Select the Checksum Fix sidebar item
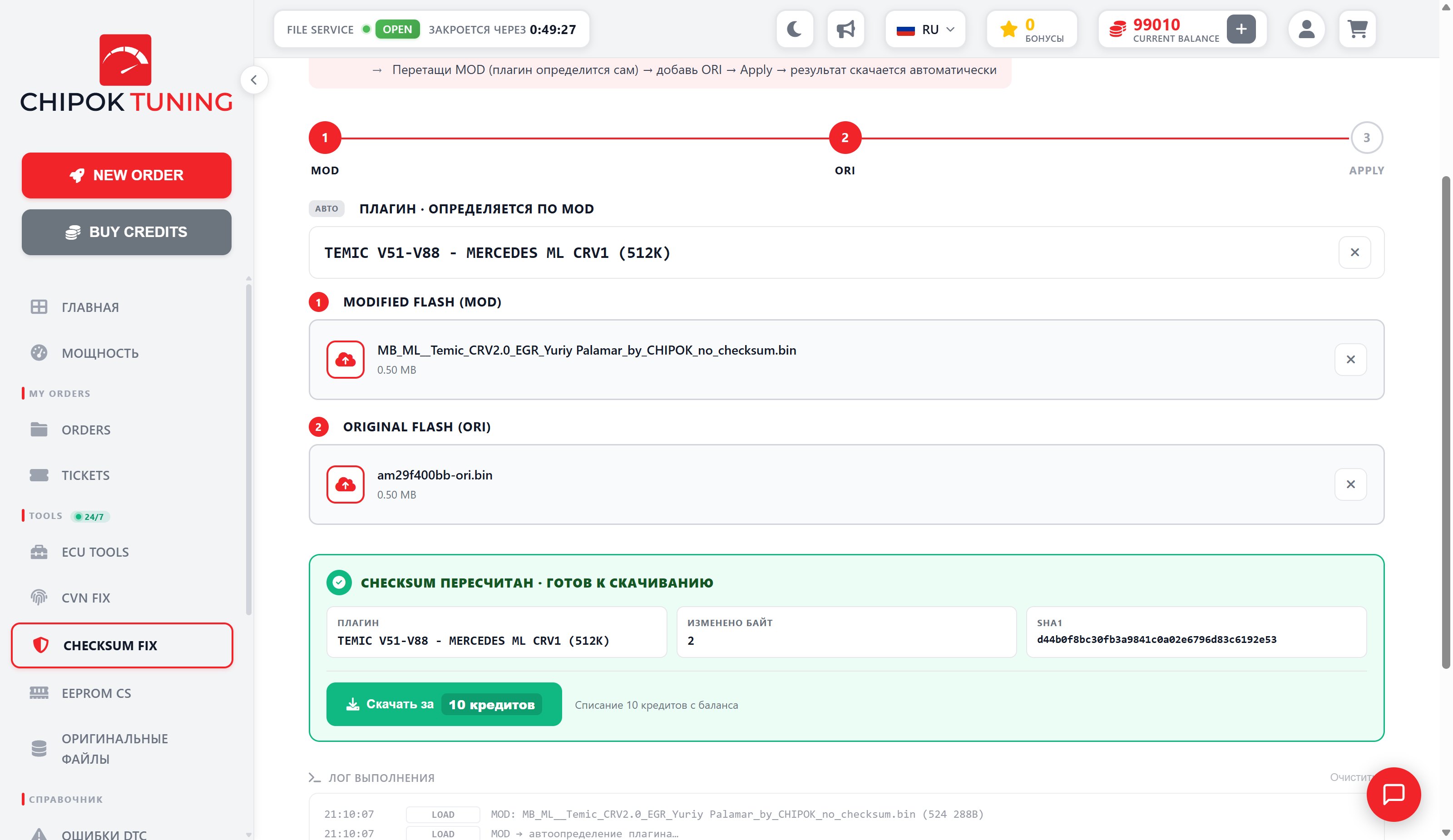Screen dimensions: 1453x840 [122, 645]
